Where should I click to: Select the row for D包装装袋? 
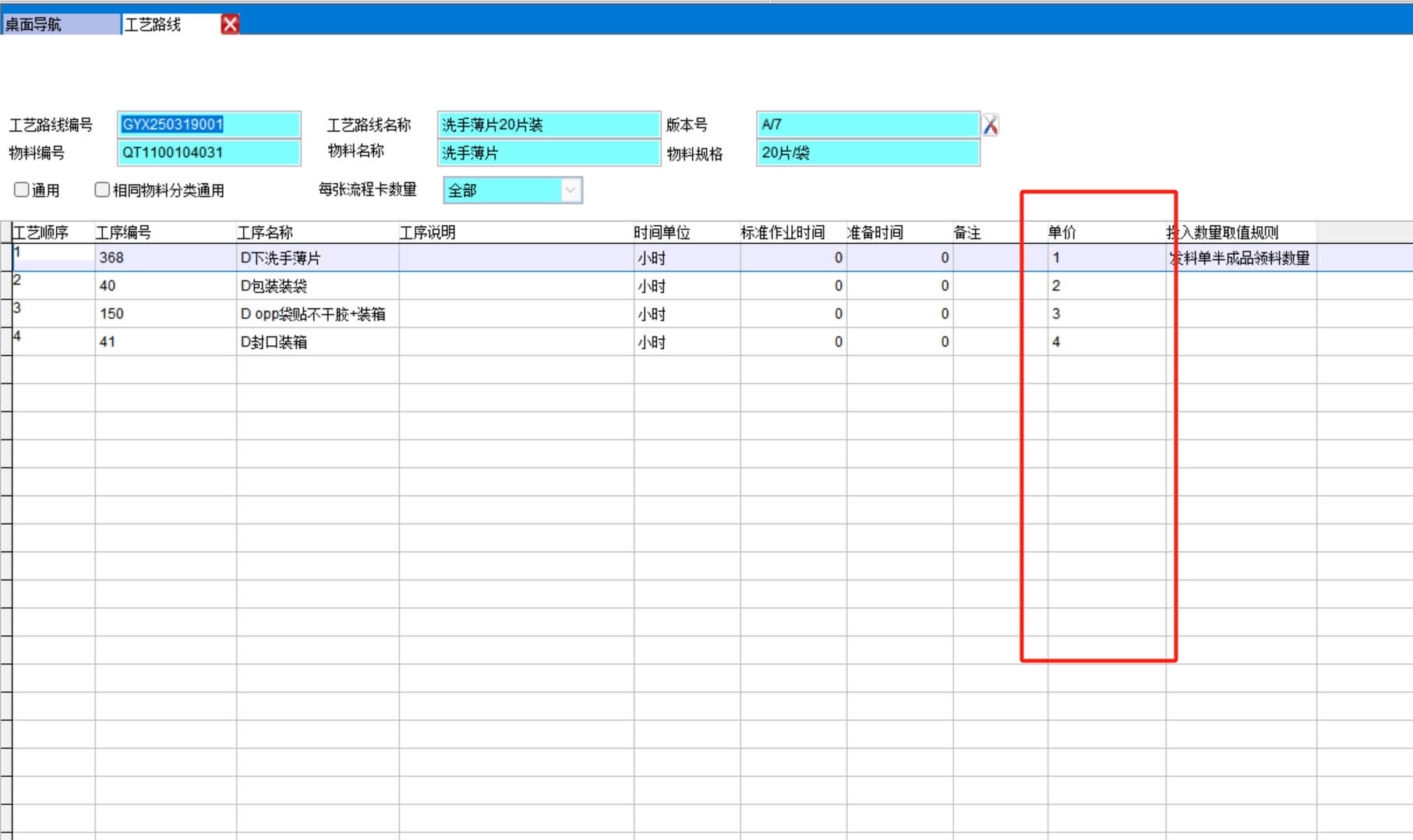pyautogui.click(x=274, y=286)
